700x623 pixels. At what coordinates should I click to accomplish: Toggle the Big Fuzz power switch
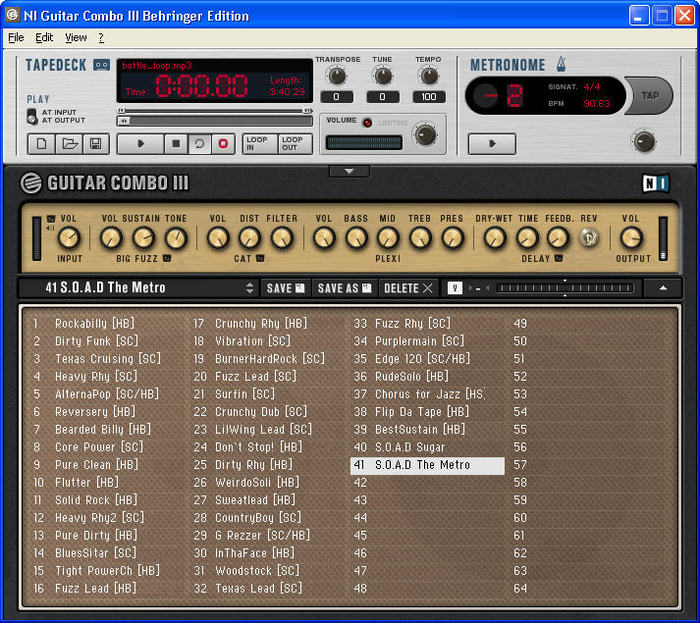[x=167, y=258]
